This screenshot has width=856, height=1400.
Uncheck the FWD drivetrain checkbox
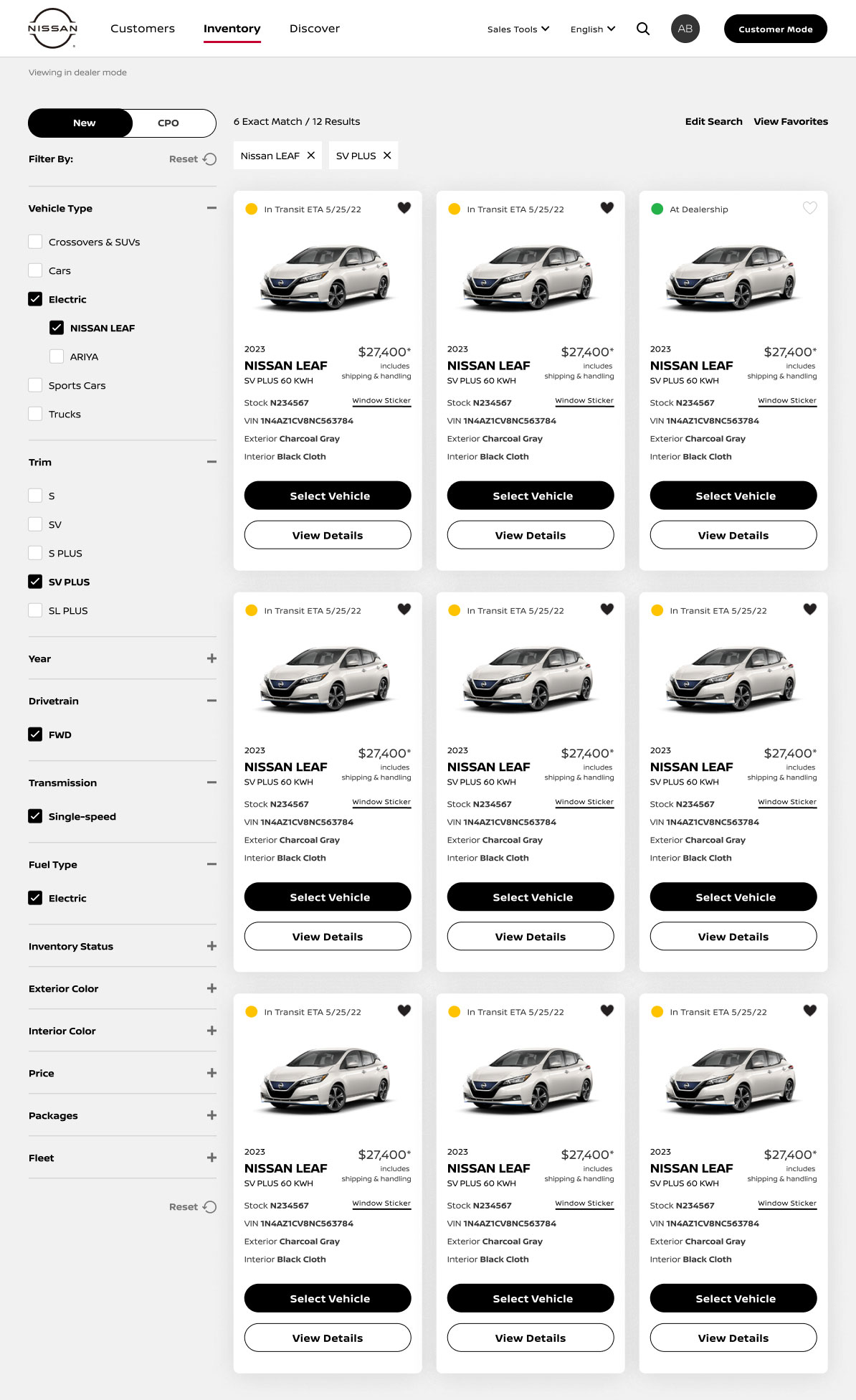click(35, 734)
